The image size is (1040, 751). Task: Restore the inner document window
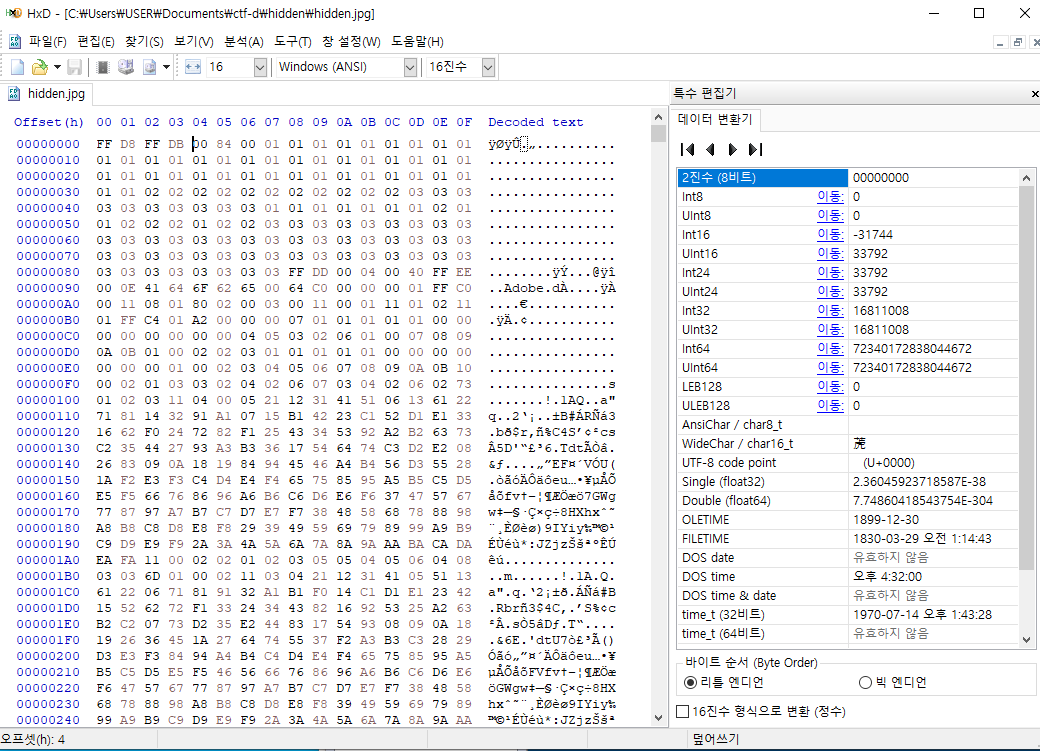coord(1017,42)
